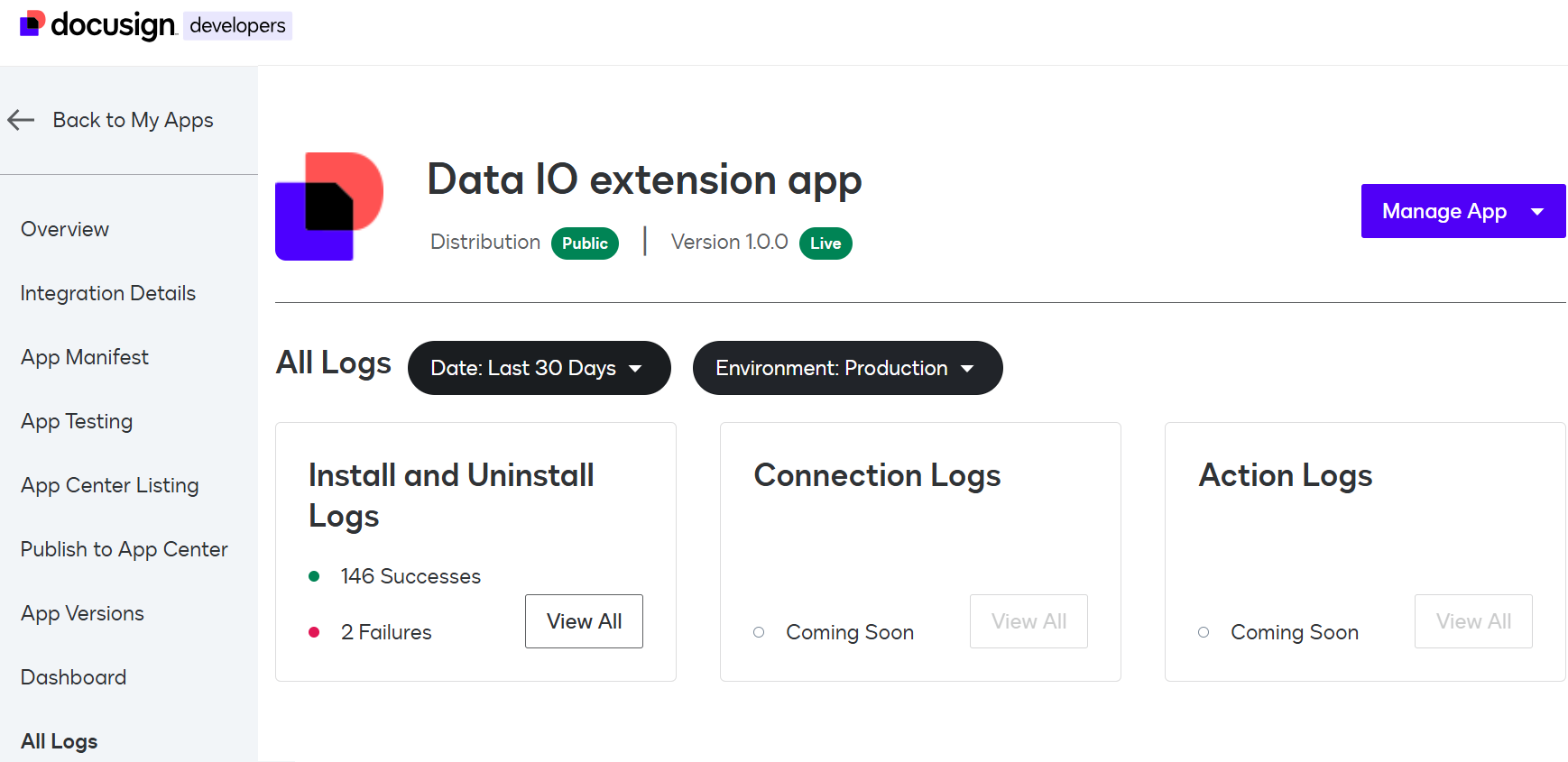Click the 2 Failures text
Screen dimensions: 1568x762
coord(386,632)
